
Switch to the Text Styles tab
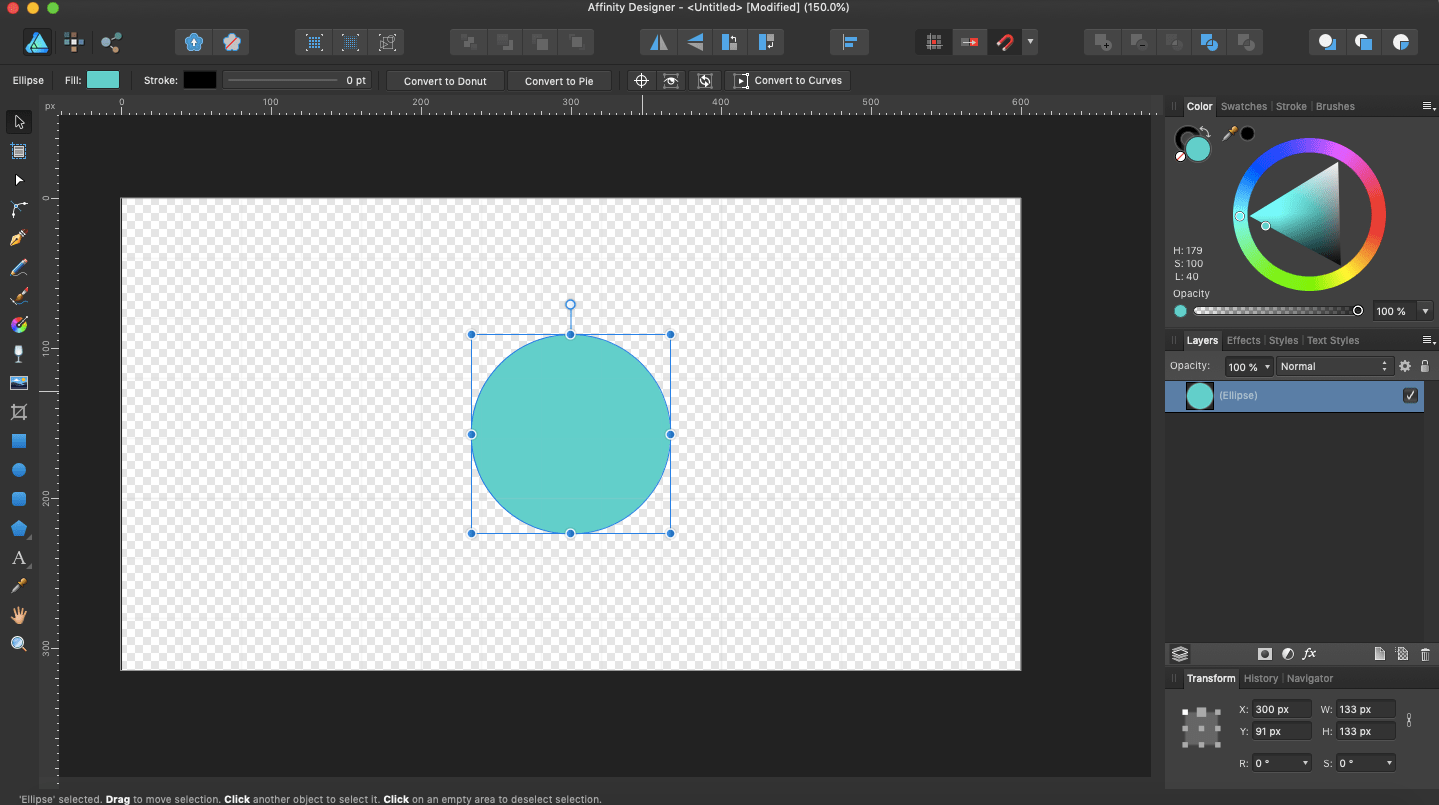(x=1333, y=340)
